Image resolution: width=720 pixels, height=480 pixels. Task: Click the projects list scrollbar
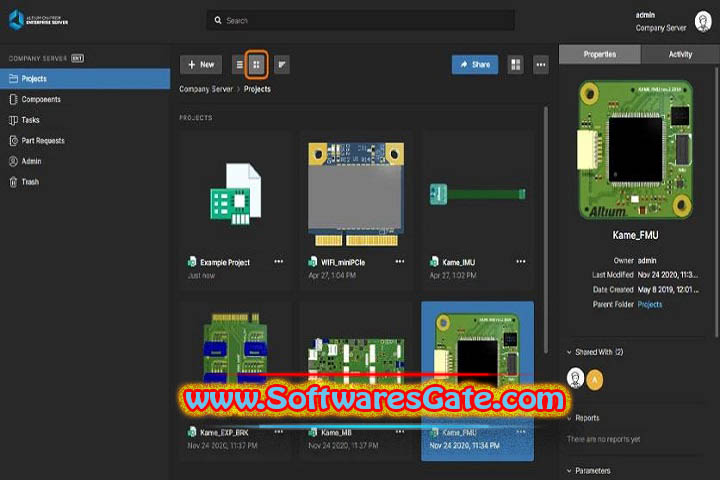[x=546, y=230]
